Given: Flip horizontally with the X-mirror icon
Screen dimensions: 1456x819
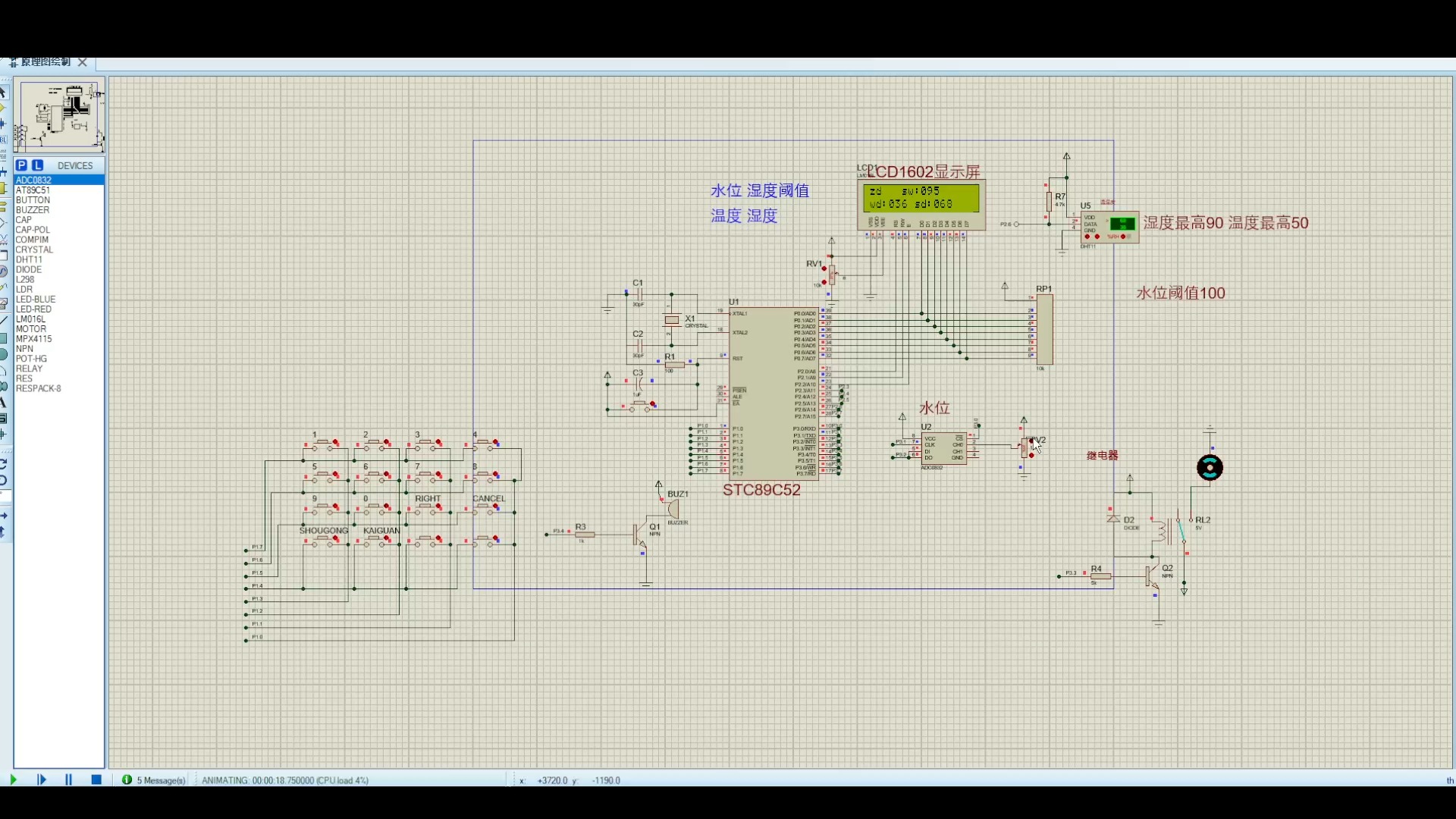Looking at the screenshot, I should [4, 516].
